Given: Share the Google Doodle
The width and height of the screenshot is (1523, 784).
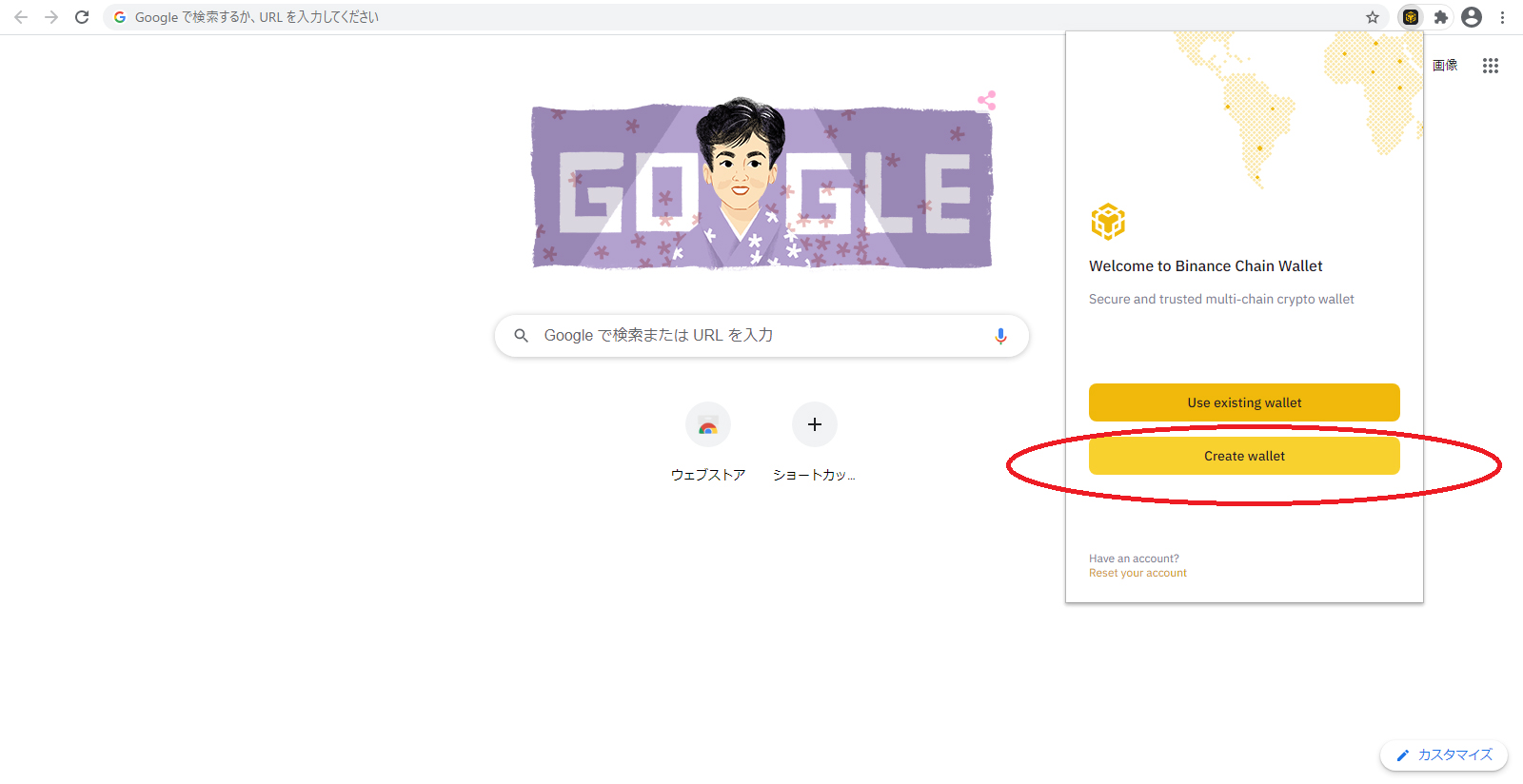Looking at the screenshot, I should tap(986, 100).
